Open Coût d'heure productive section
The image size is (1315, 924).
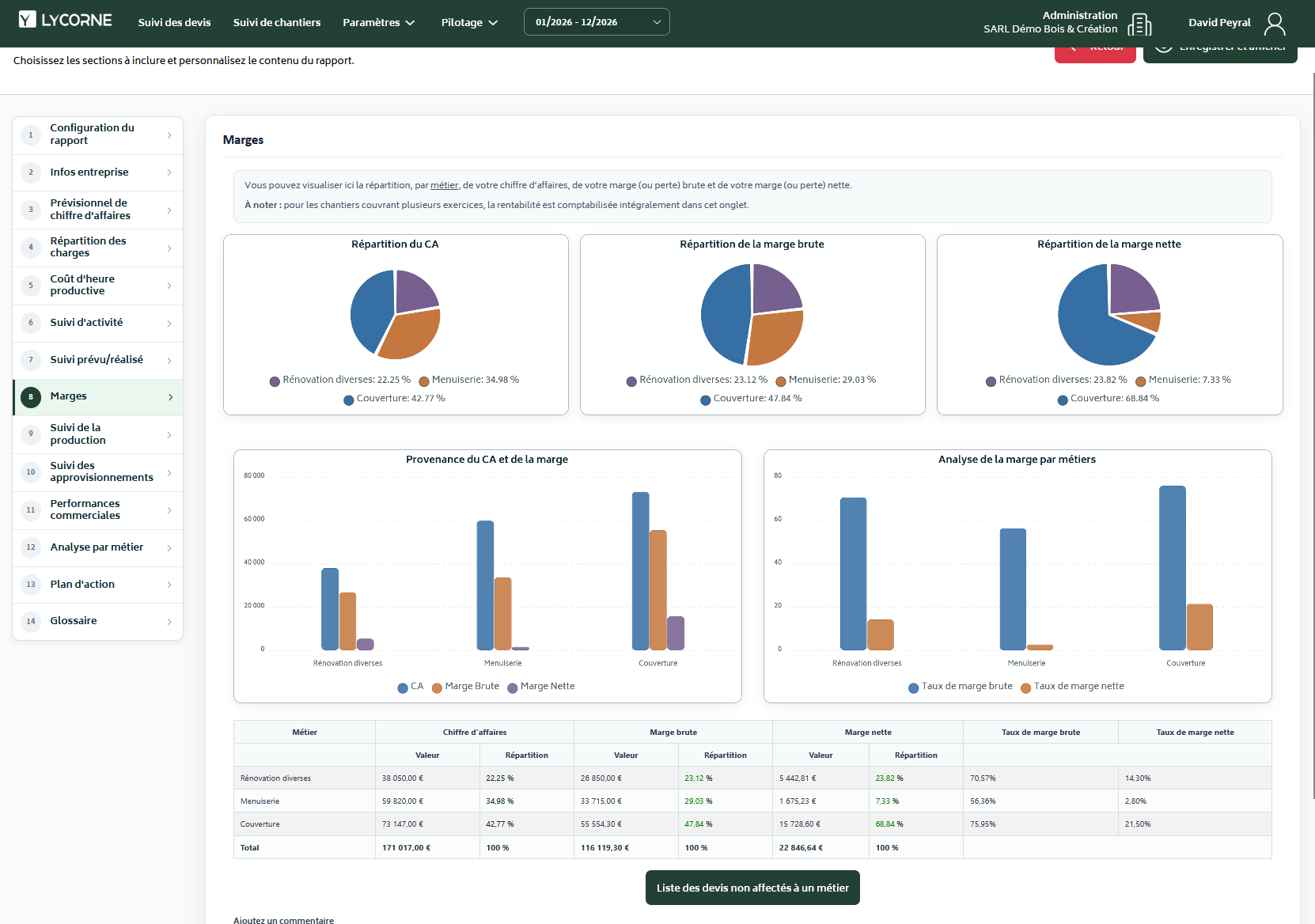click(x=97, y=286)
